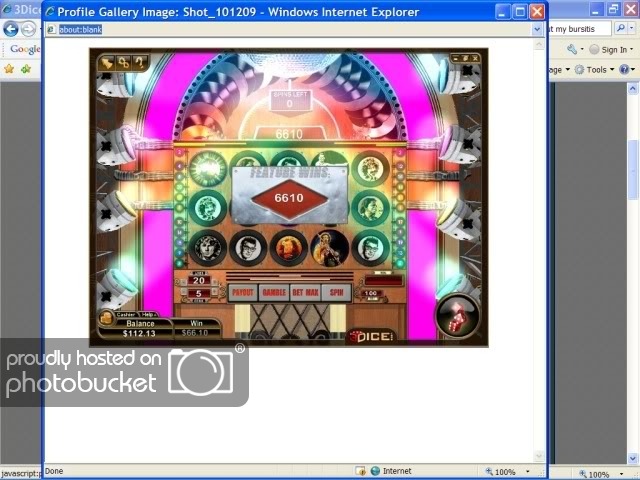Click the page icon in the address bar
Screen dimensions: 640x480
click(x=51, y=29)
